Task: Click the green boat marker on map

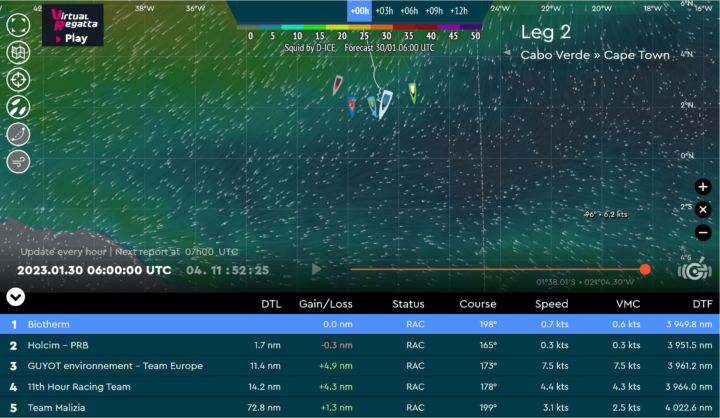Action: 413,93
